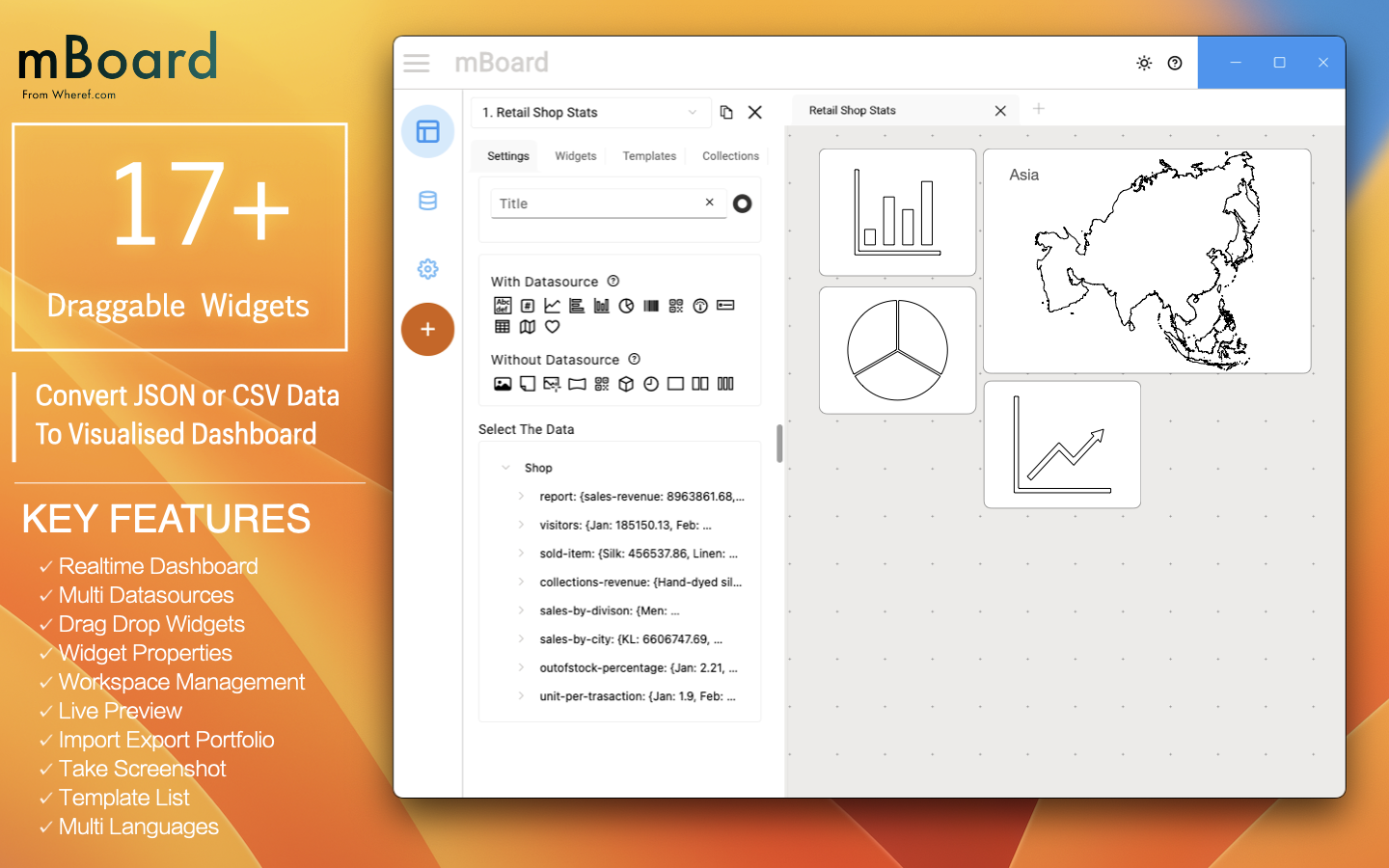Select the text label widget icon
This screenshot has width=1389, height=868.
pyautogui.click(x=503, y=306)
